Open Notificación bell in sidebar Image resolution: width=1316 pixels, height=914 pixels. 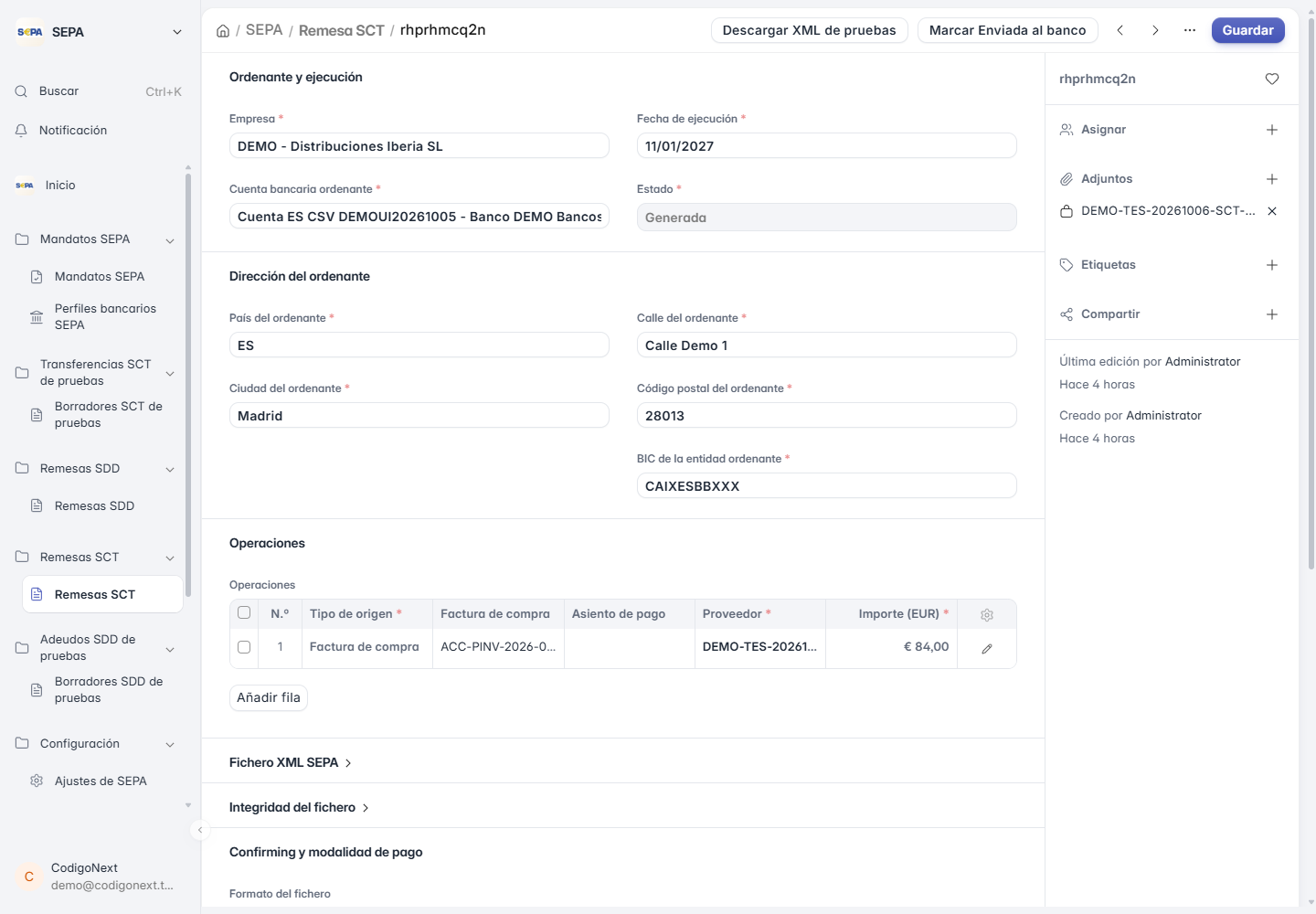tap(21, 131)
